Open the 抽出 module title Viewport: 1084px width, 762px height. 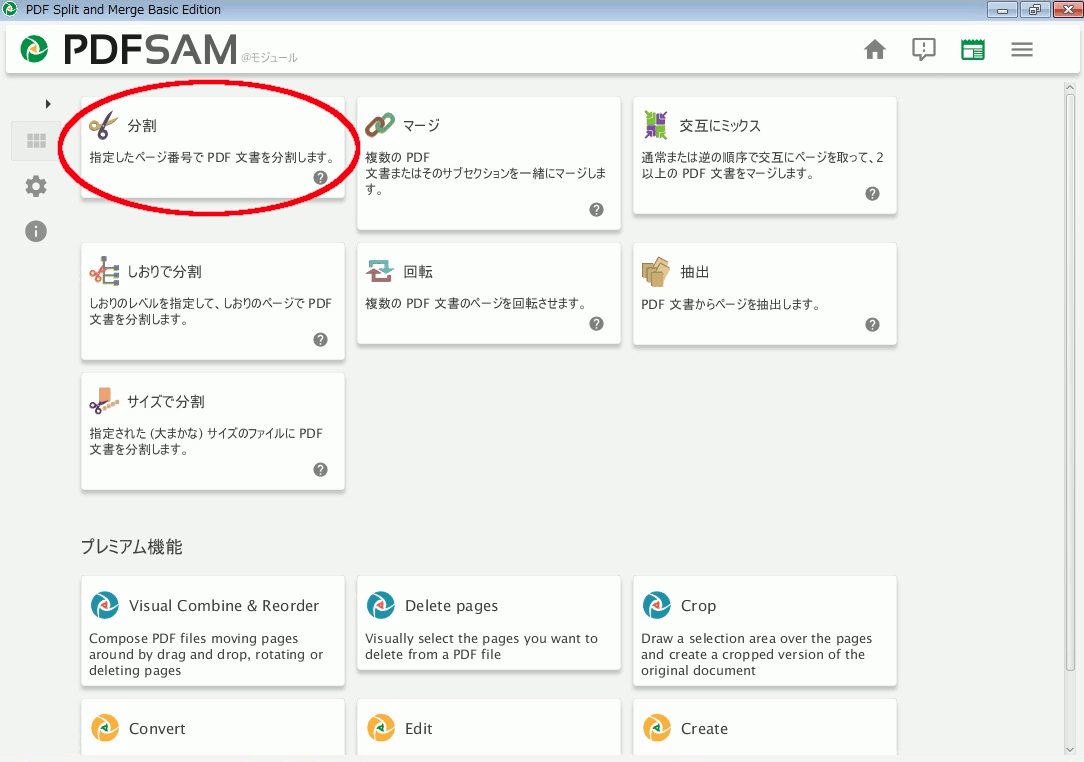click(x=695, y=272)
